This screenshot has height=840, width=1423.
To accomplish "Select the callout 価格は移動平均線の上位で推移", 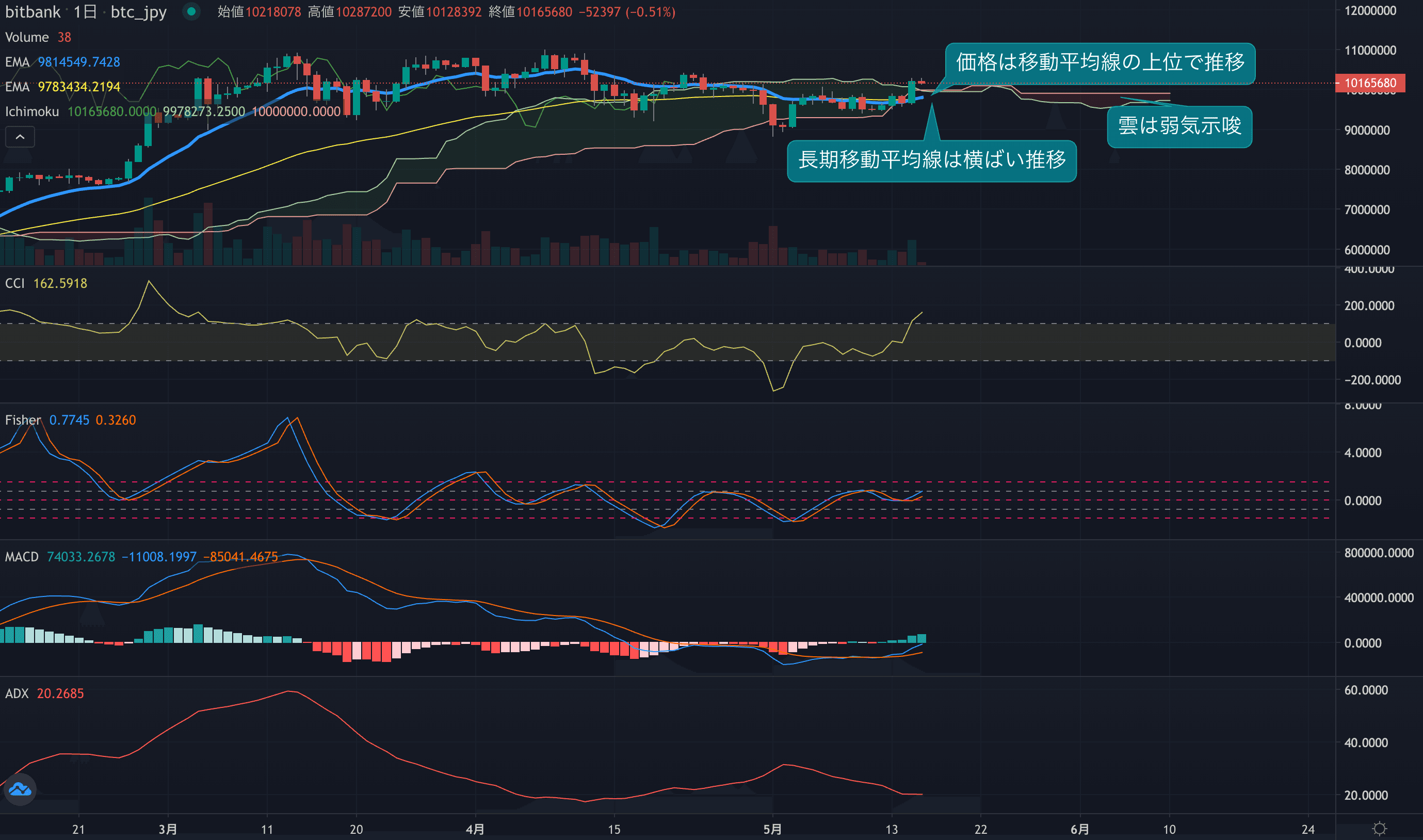I will tap(1100, 62).
